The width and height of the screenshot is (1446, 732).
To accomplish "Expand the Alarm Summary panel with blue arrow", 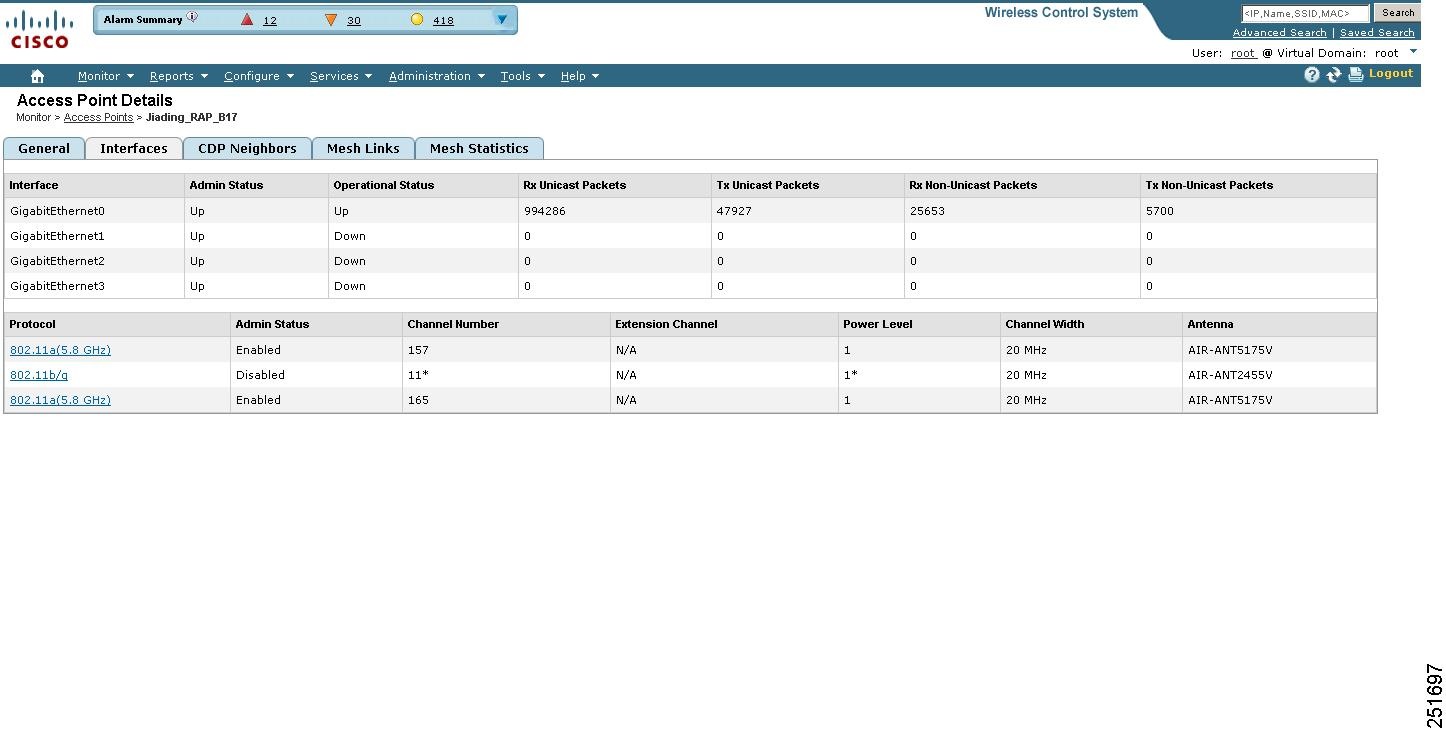I will pos(500,18).
